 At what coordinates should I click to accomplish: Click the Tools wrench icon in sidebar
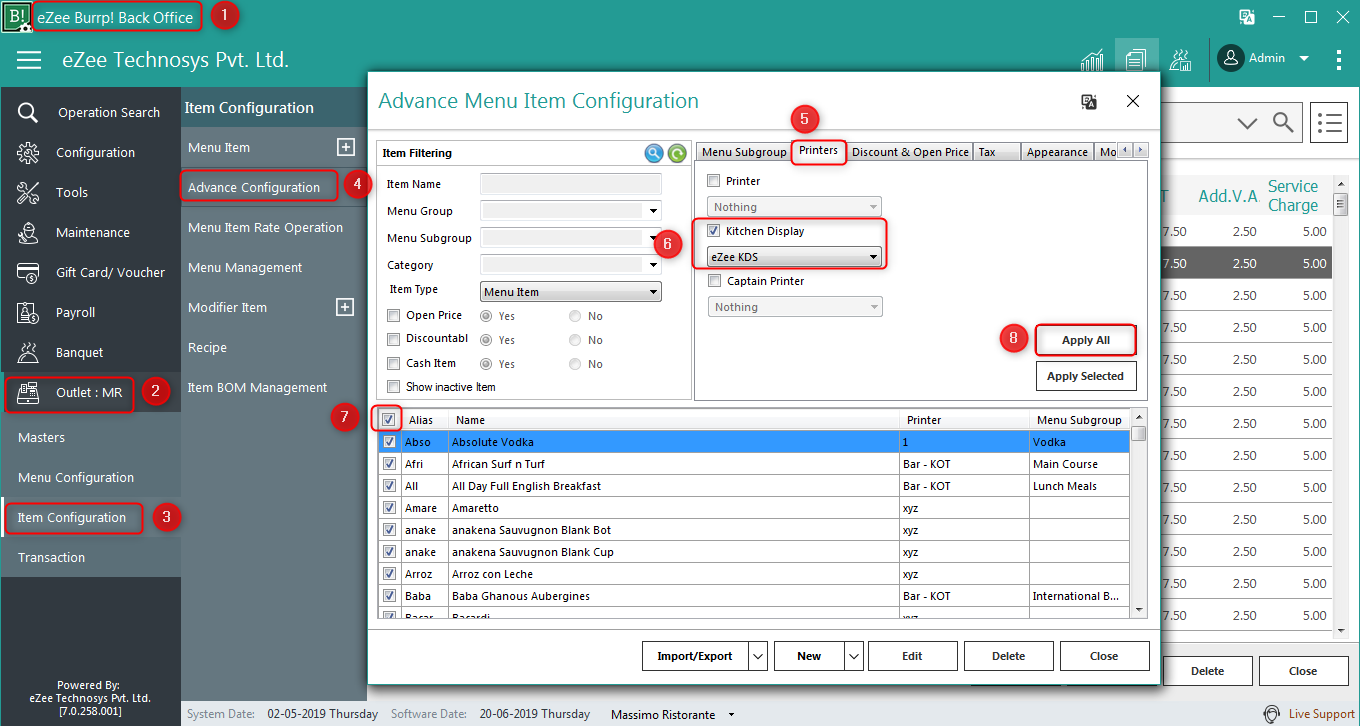[28, 192]
